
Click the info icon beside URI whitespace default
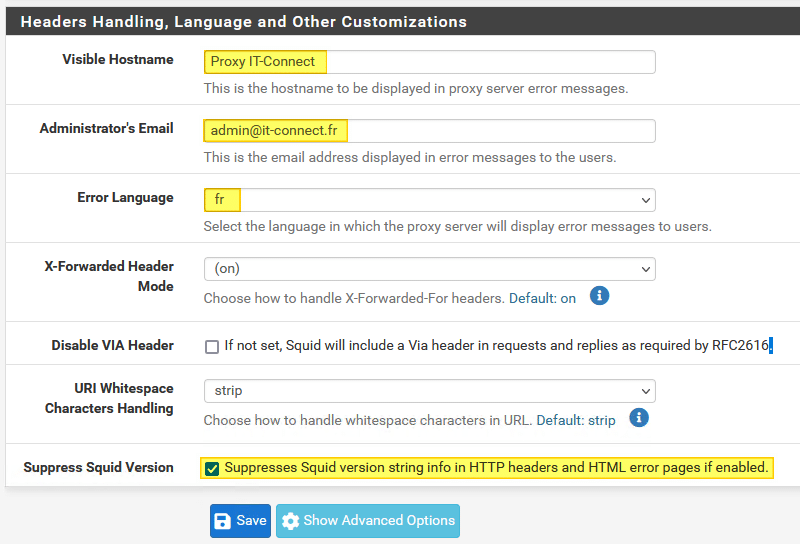[639, 418]
